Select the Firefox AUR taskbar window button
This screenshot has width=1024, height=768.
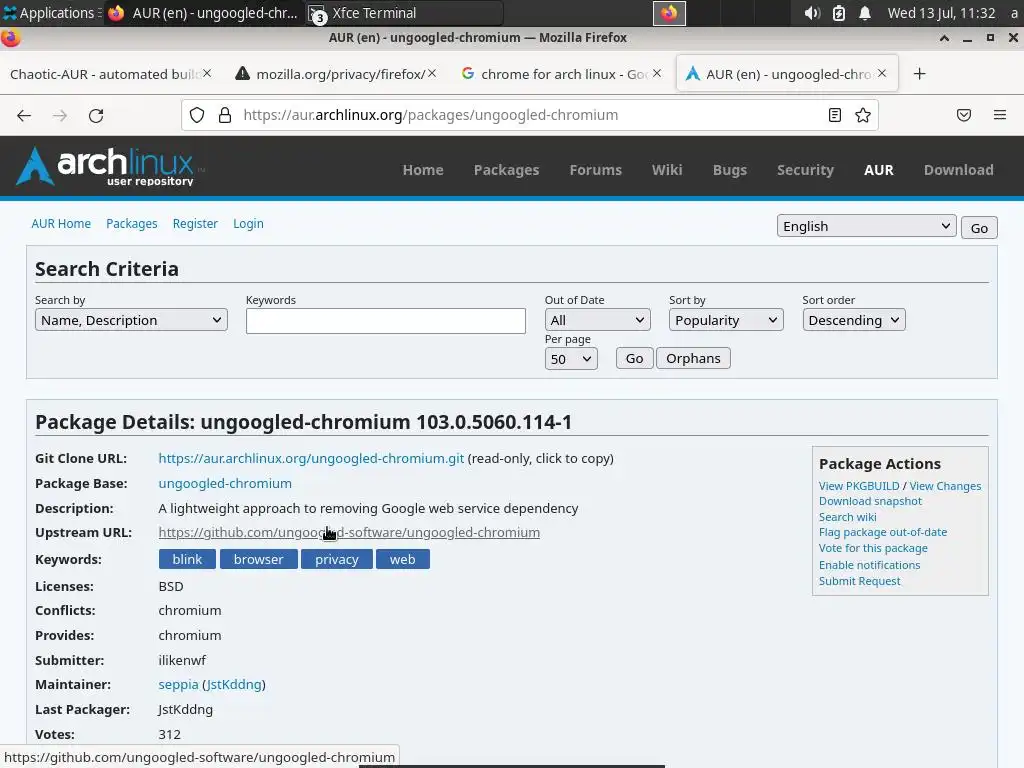[x=202, y=13]
